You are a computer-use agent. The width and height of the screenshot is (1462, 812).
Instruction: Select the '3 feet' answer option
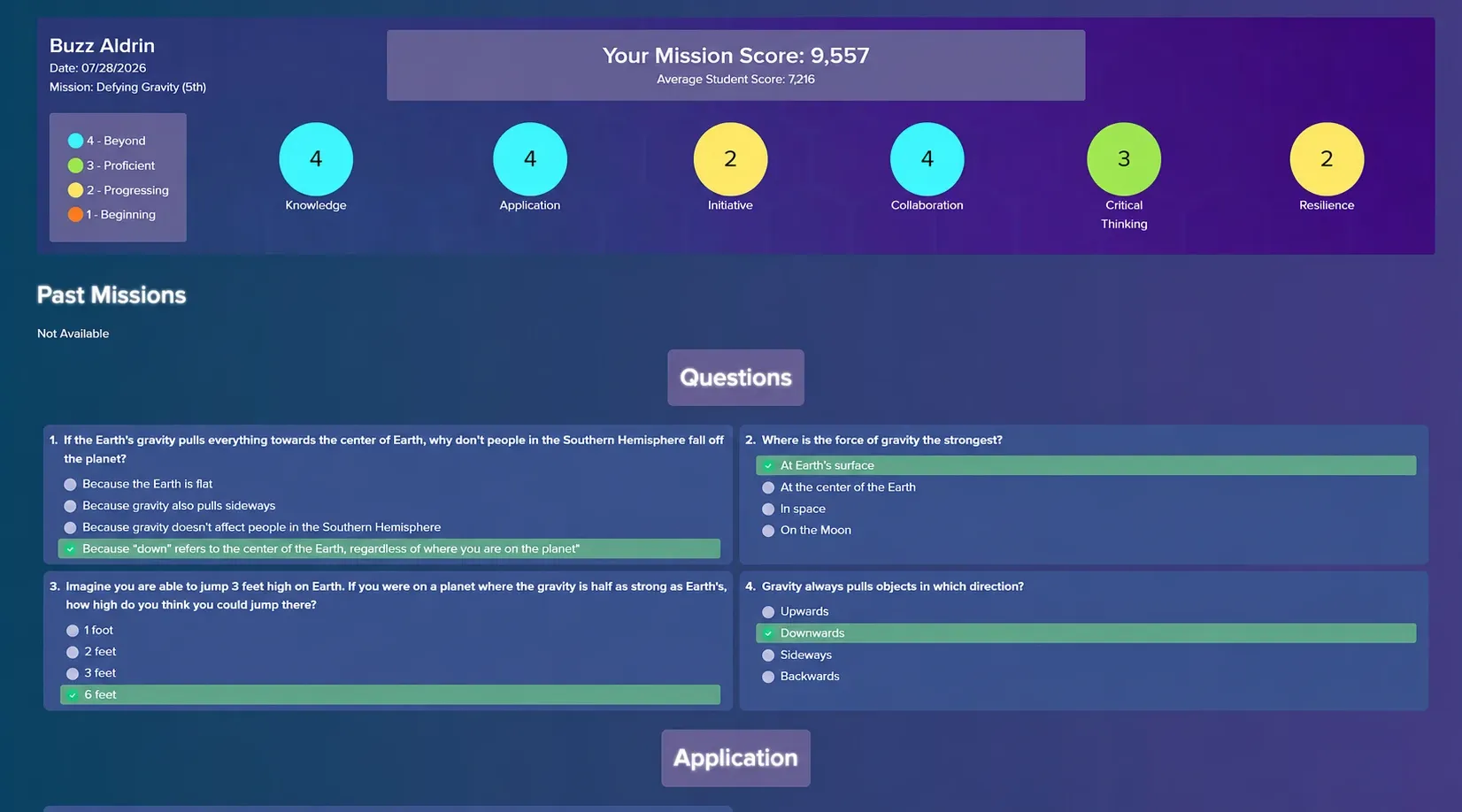pyautogui.click(x=73, y=674)
